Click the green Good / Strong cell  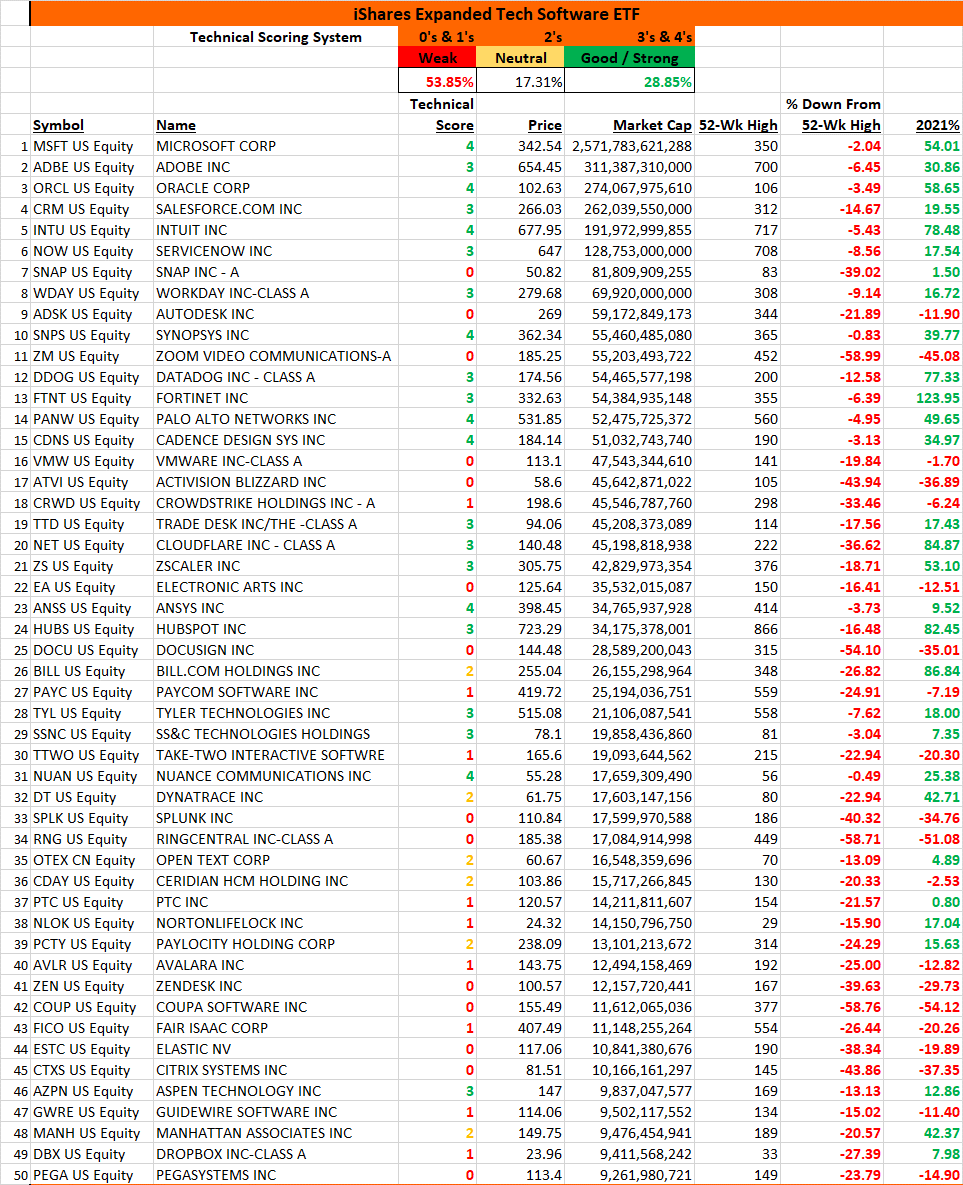tap(629, 58)
